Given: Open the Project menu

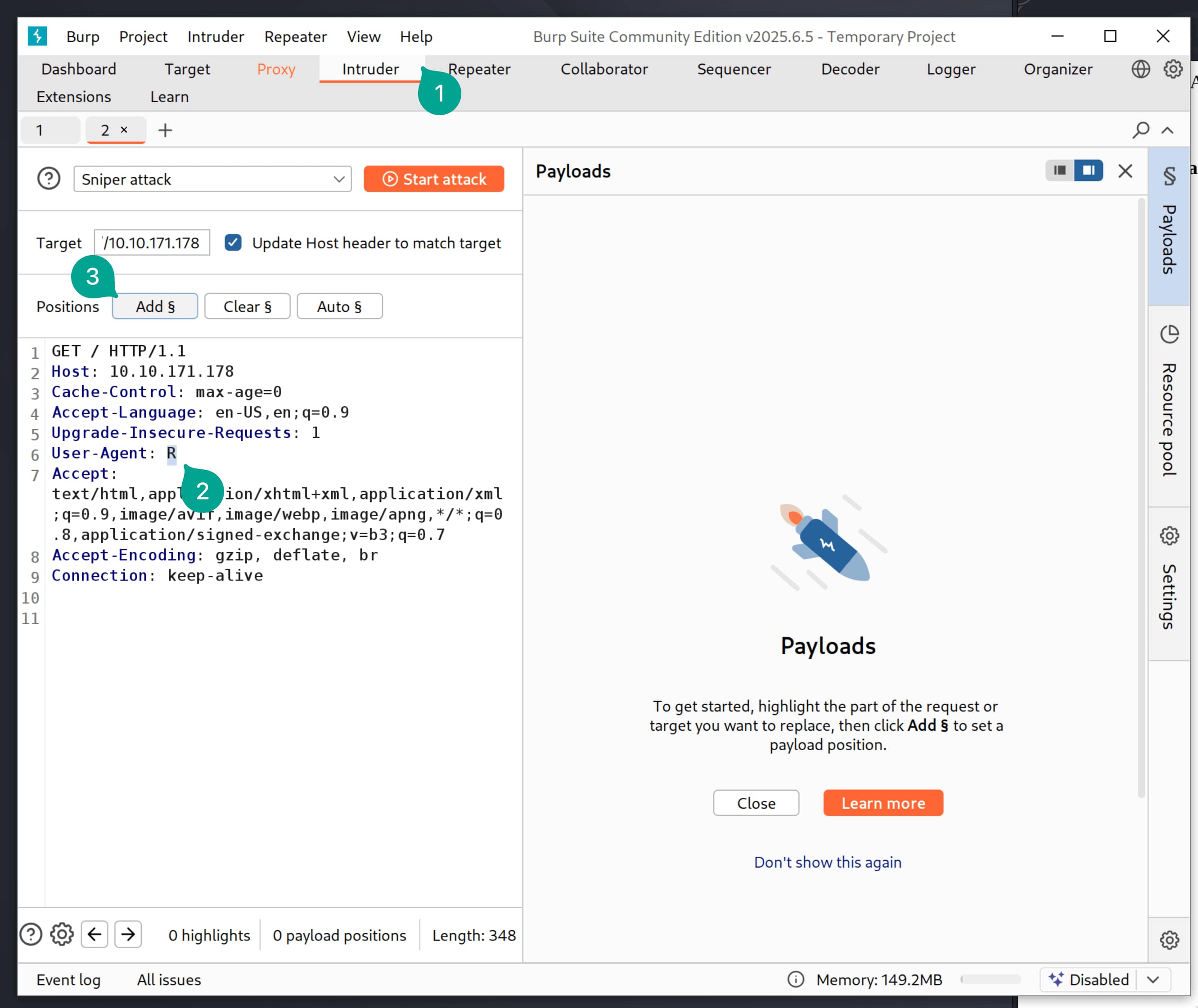Looking at the screenshot, I should [143, 36].
